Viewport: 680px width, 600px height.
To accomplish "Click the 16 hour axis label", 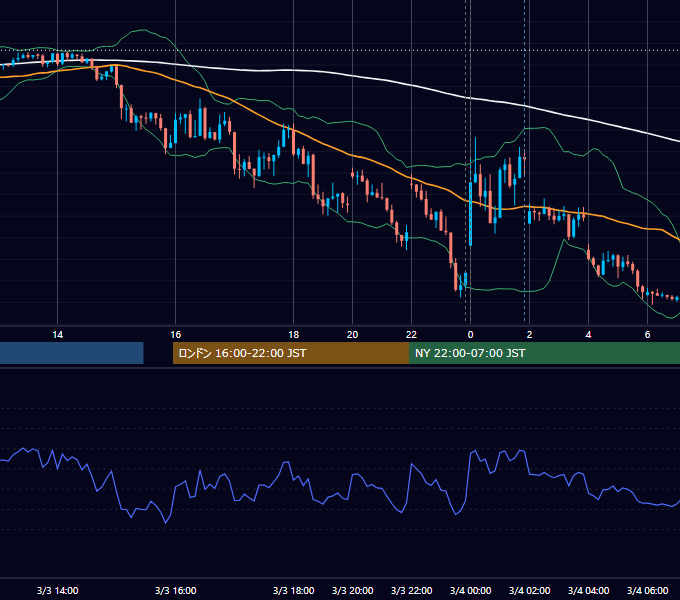I will tap(175, 335).
